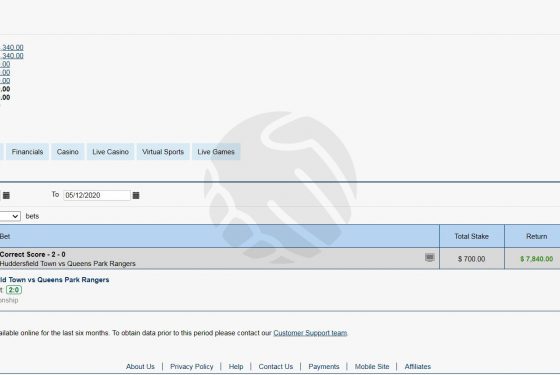Open the Financials tab
The width and height of the screenshot is (560, 375).
(x=27, y=152)
